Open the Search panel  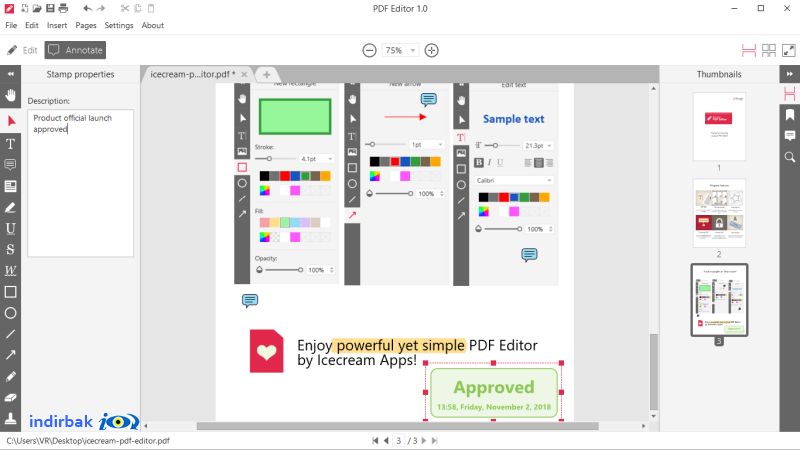[789, 157]
